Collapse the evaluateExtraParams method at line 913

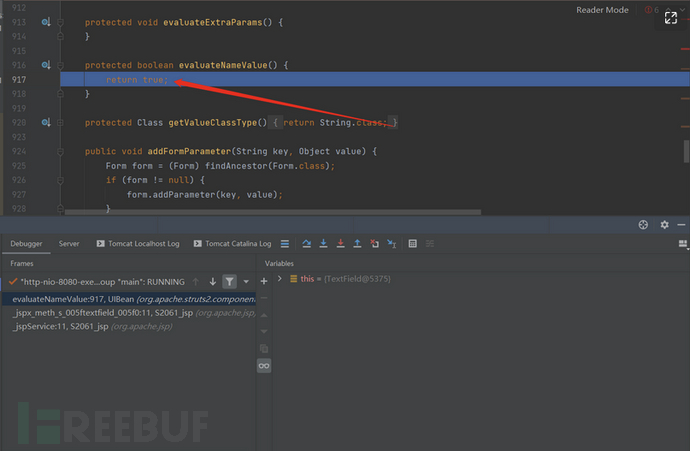(61, 22)
